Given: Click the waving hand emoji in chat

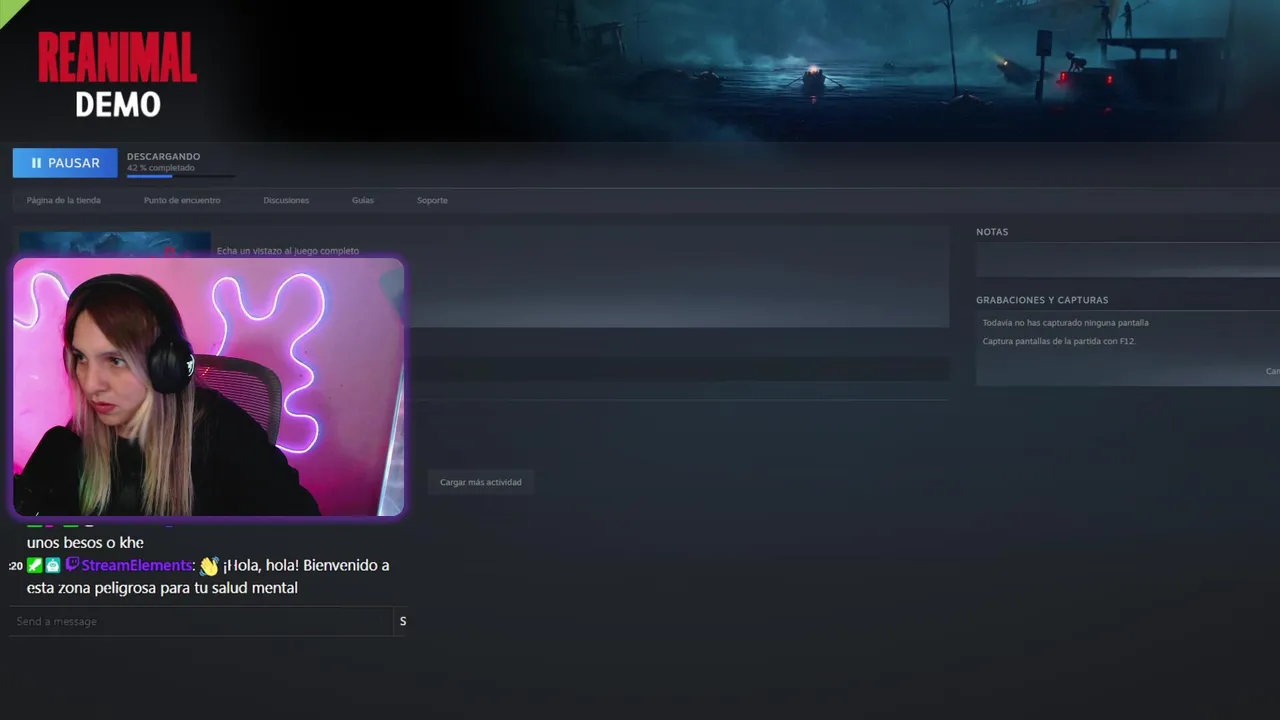Looking at the screenshot, I should [x=208, y=566].
